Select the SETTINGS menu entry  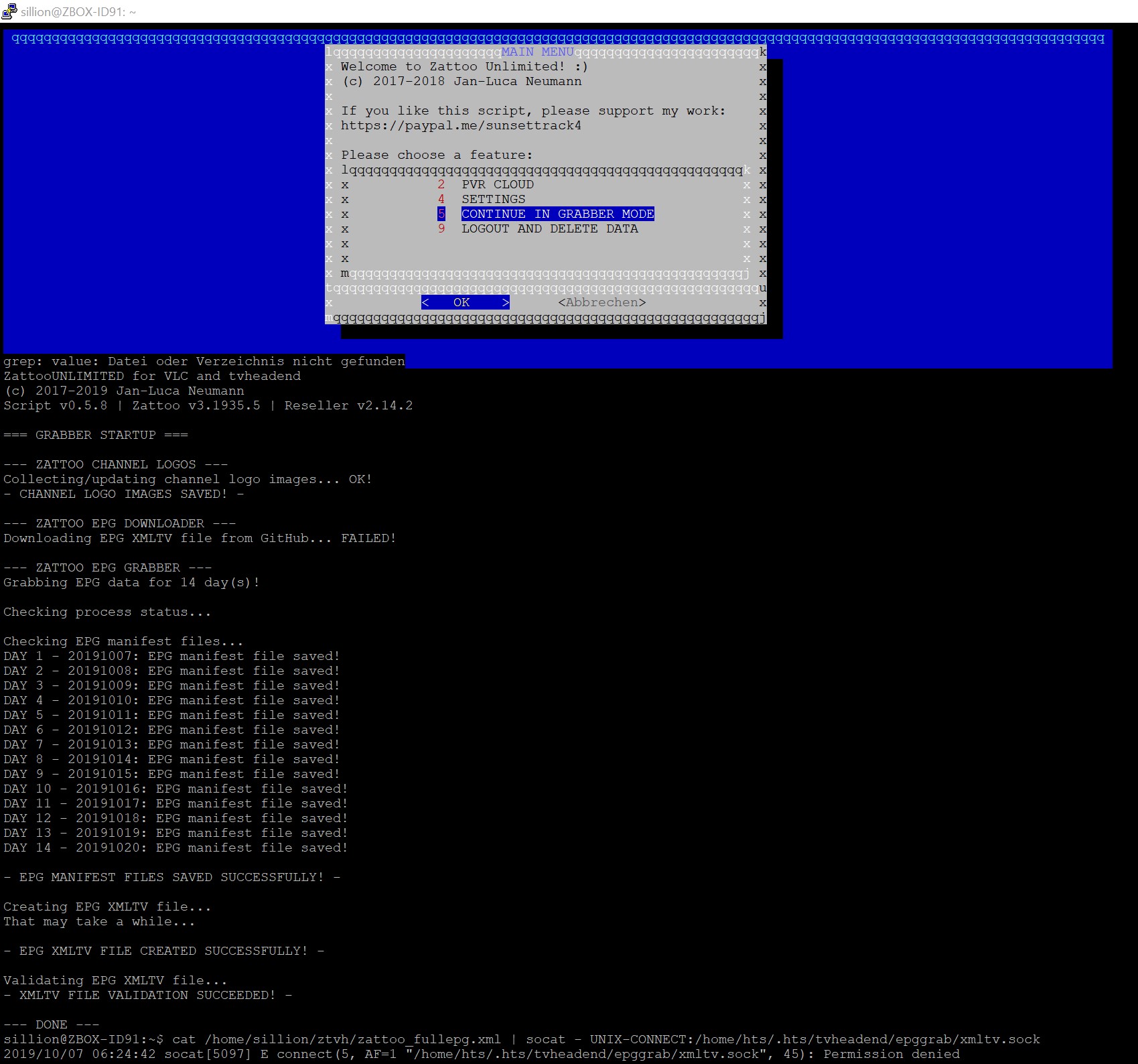click(x=494, y=200)
